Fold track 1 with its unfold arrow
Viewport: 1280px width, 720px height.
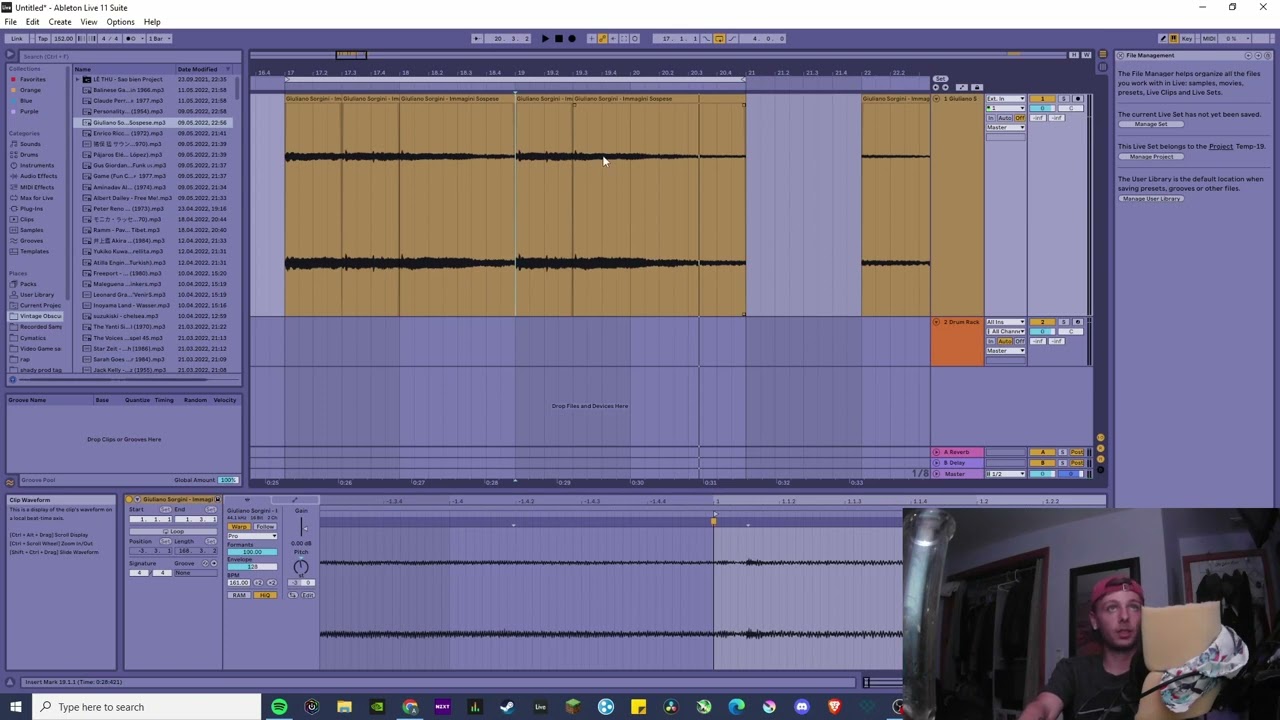[936, 99]
